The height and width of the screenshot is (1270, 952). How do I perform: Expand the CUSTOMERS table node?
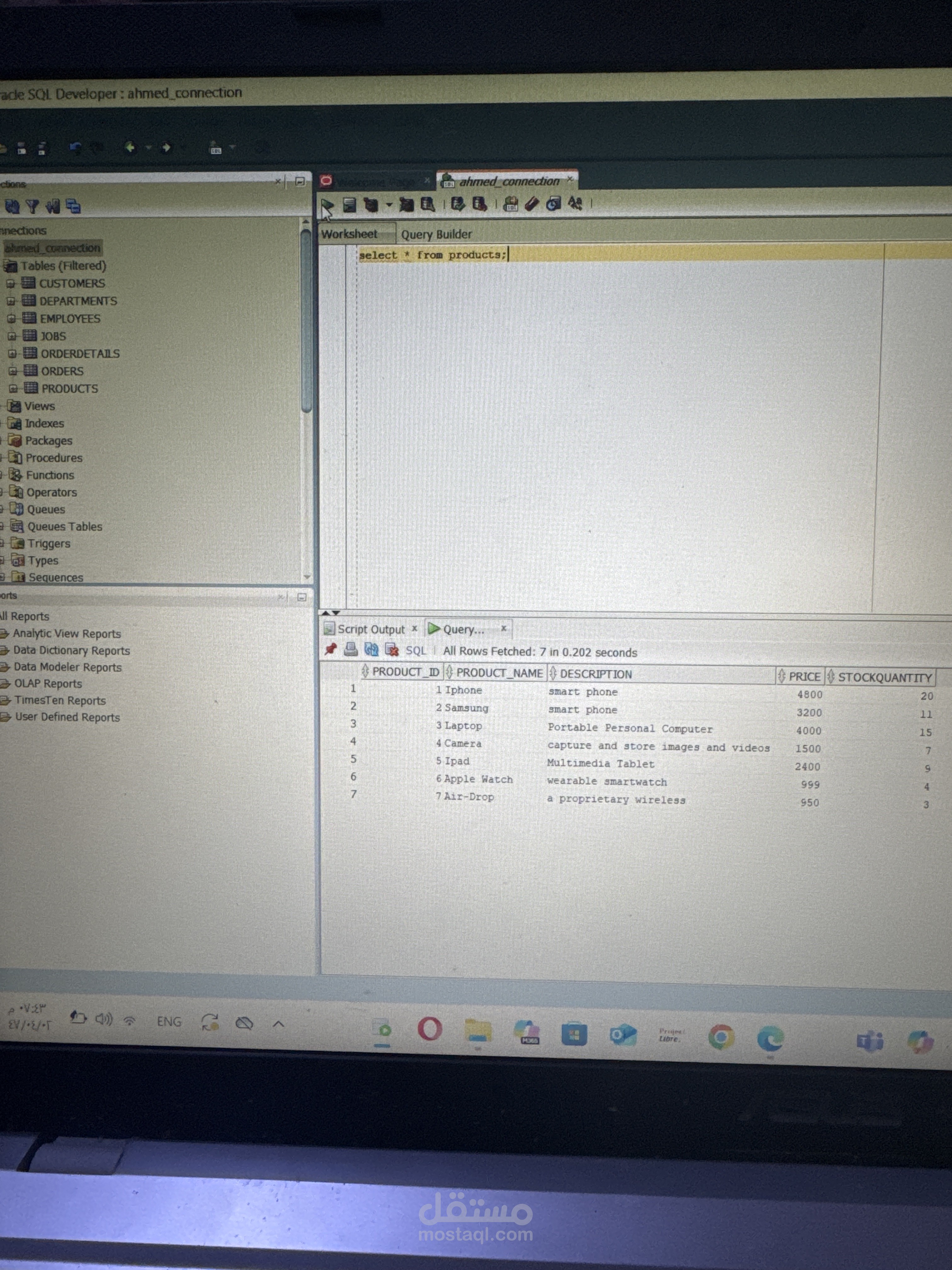pos(10,283)
